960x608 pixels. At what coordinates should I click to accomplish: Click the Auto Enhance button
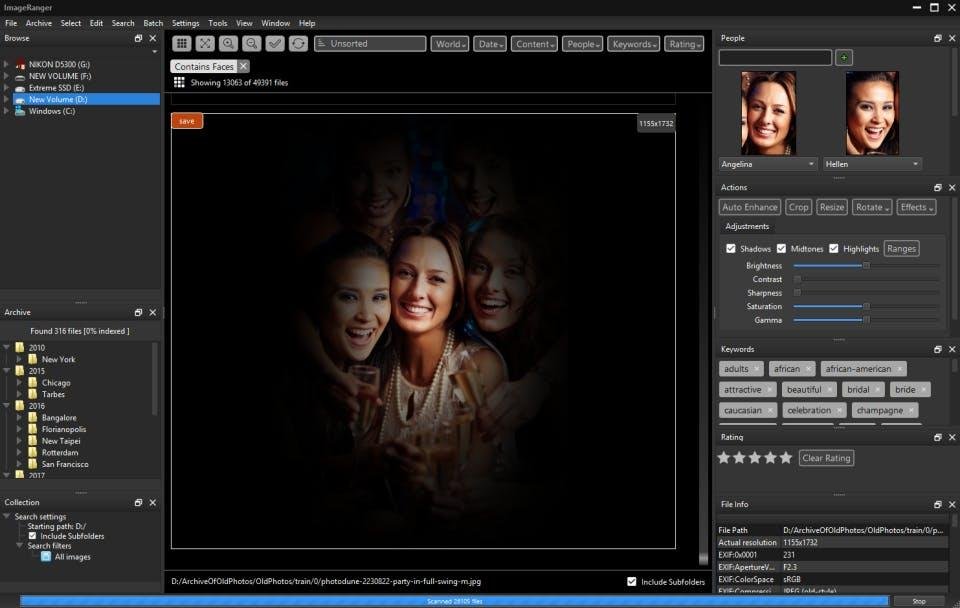[750, 207]
